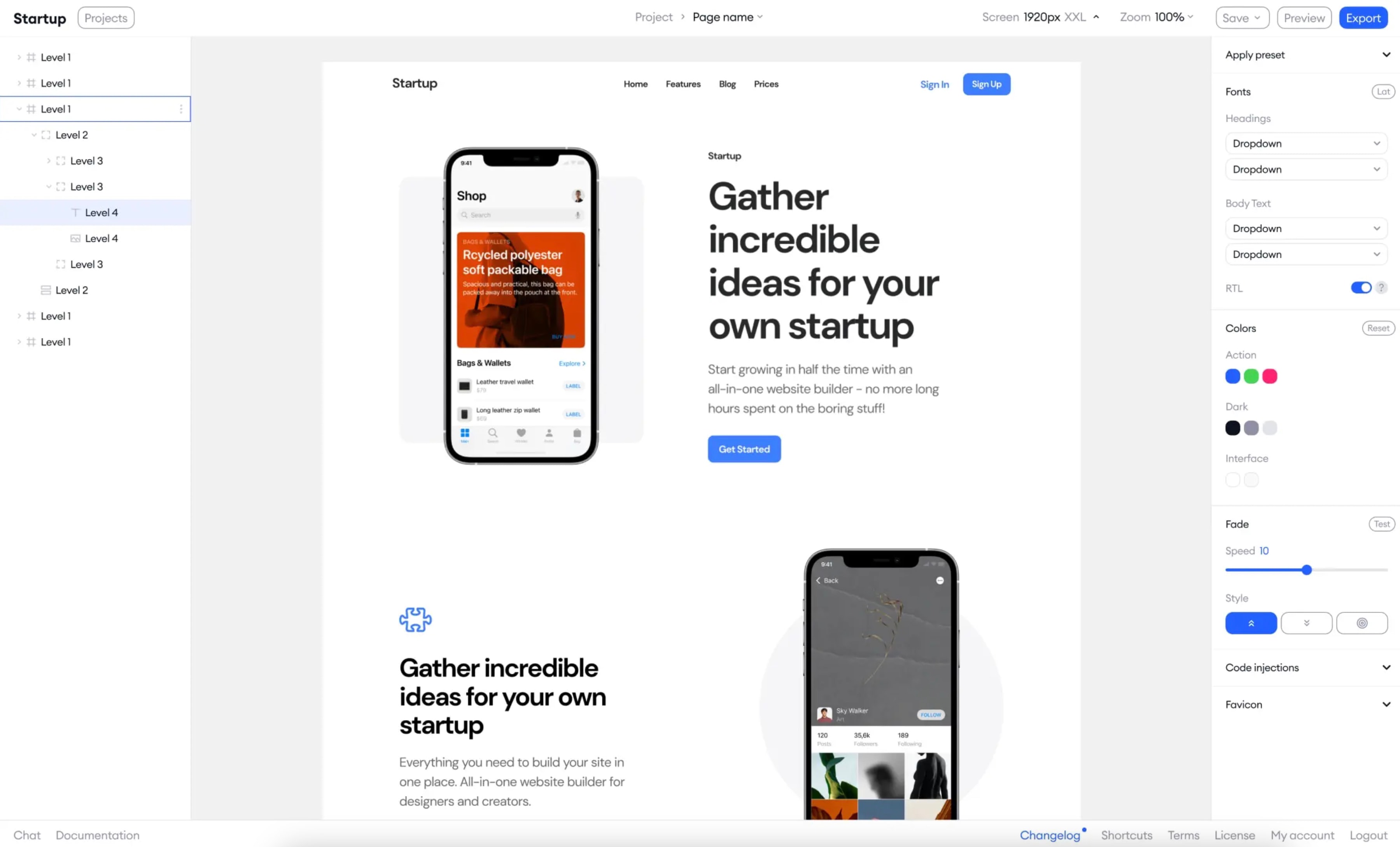Click the Blog menu item in navbar

coord(727,83)
